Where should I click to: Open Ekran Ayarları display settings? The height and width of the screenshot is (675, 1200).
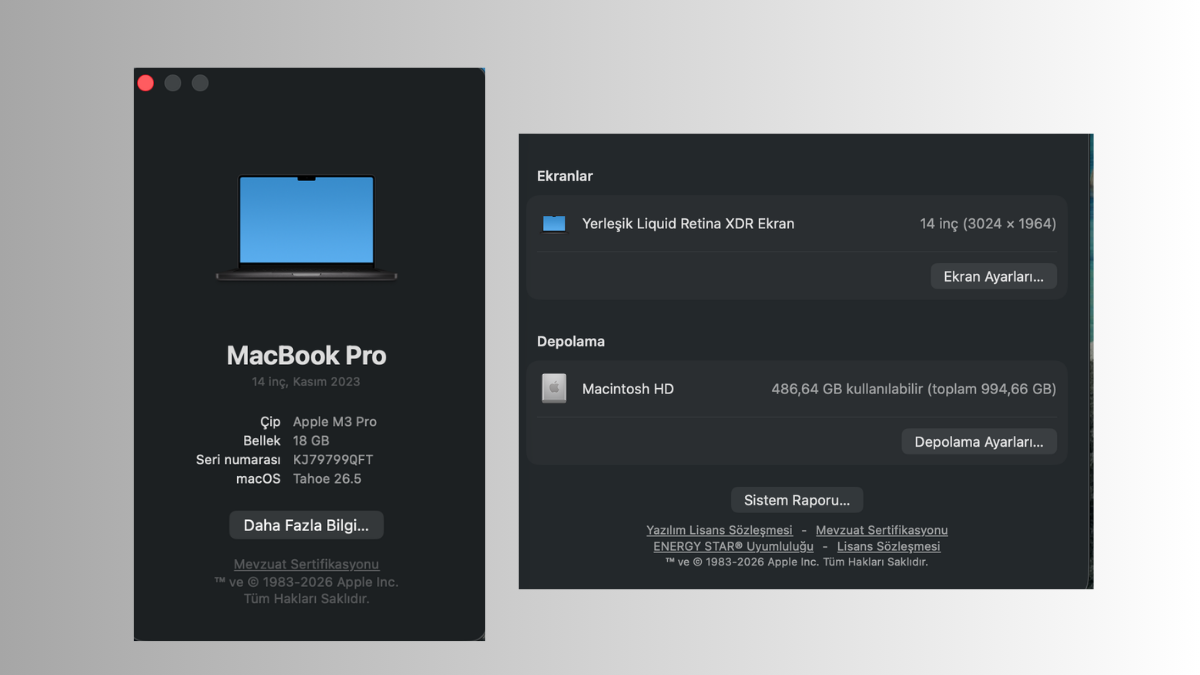tap(993, 277)
